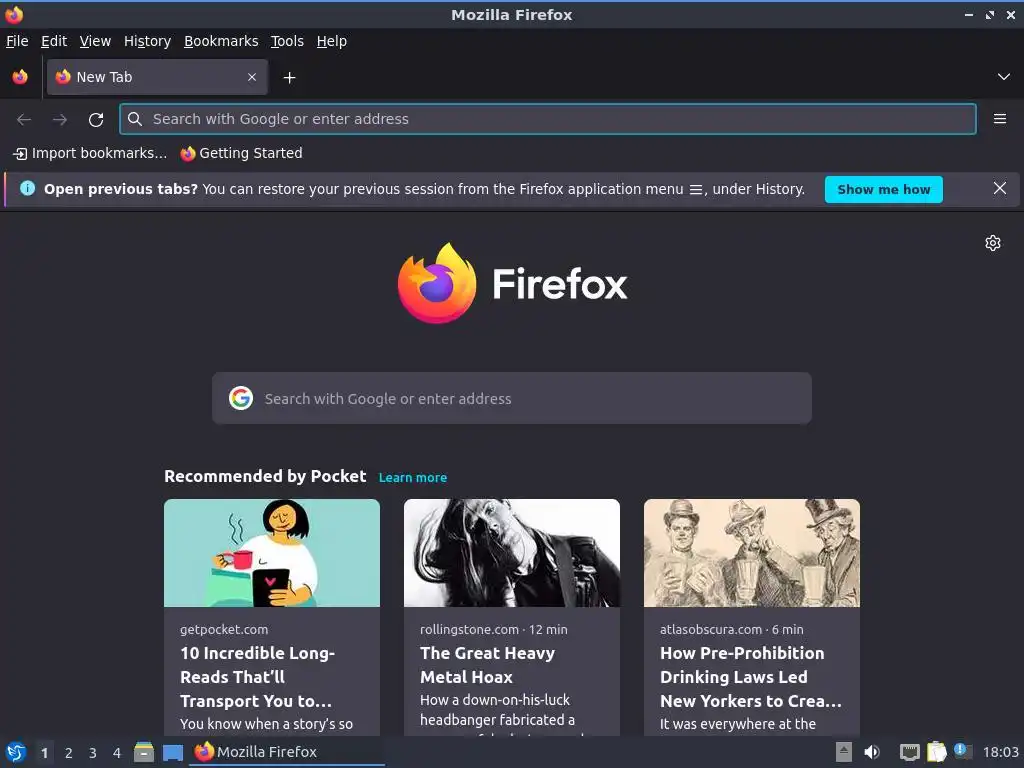1024x768 pixels.
Task: Open new tab personalize gear icon
Action: pos(993,243)
